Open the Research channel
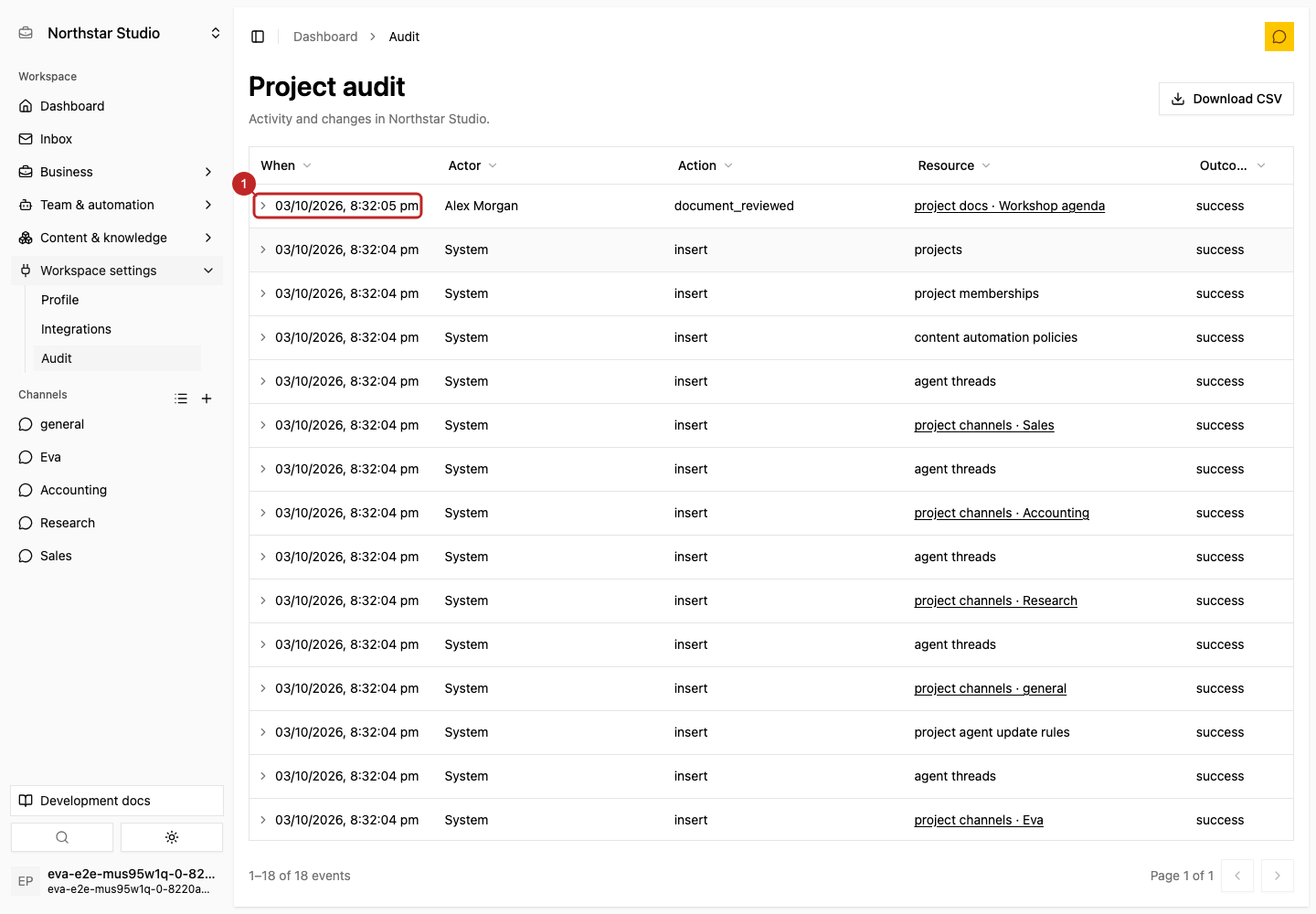 tap(117, 523)
